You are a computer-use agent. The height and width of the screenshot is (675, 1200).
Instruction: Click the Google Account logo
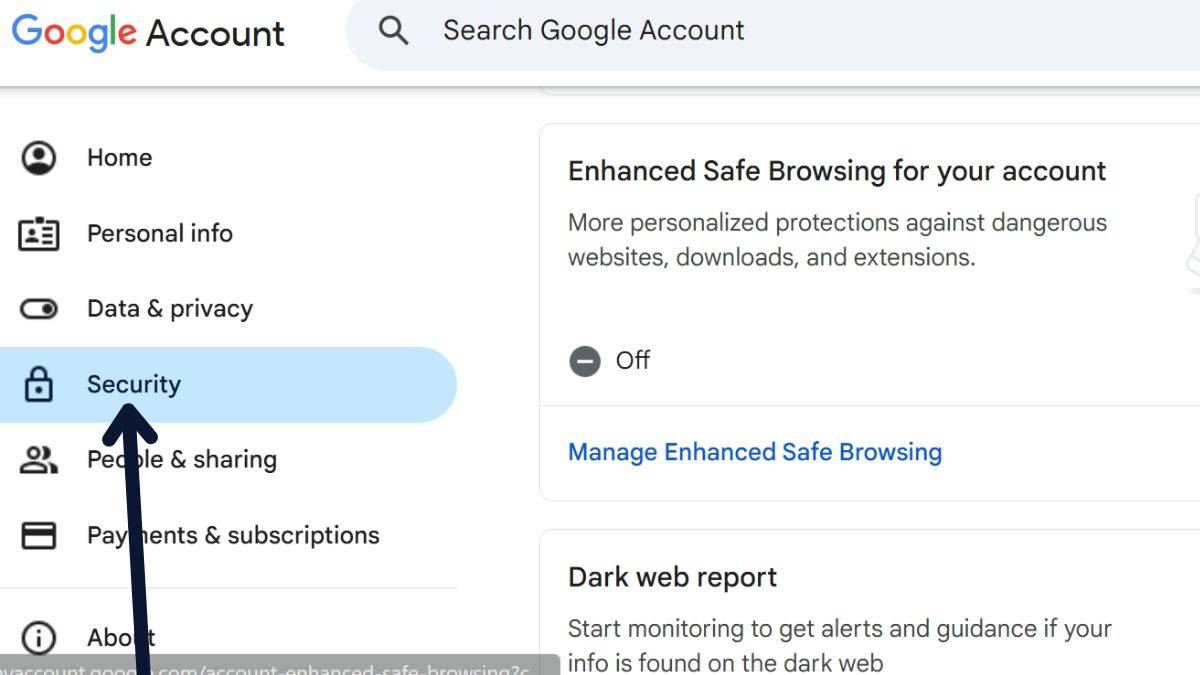point(148,33)
